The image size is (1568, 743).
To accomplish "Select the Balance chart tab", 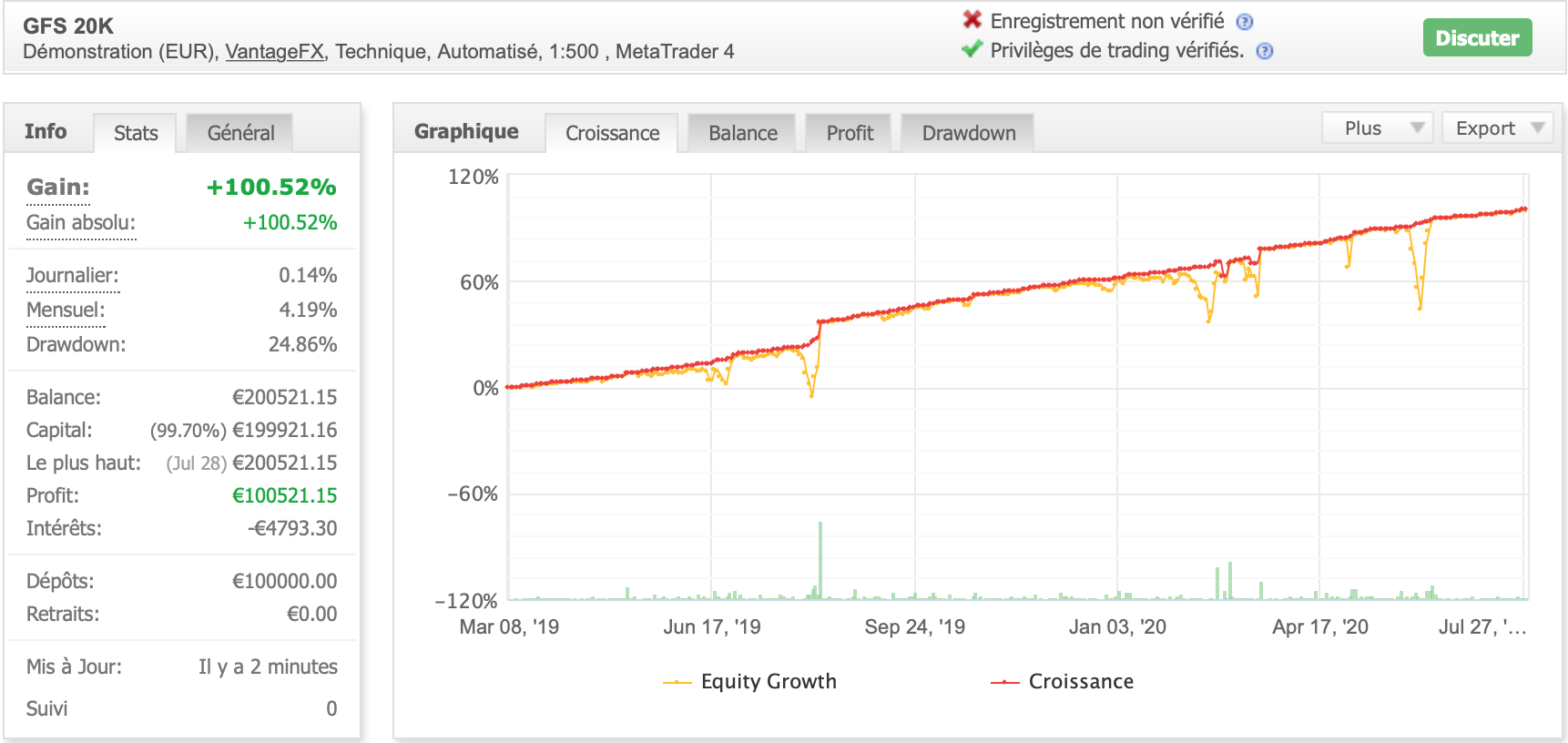I will (x=742, y=133).
